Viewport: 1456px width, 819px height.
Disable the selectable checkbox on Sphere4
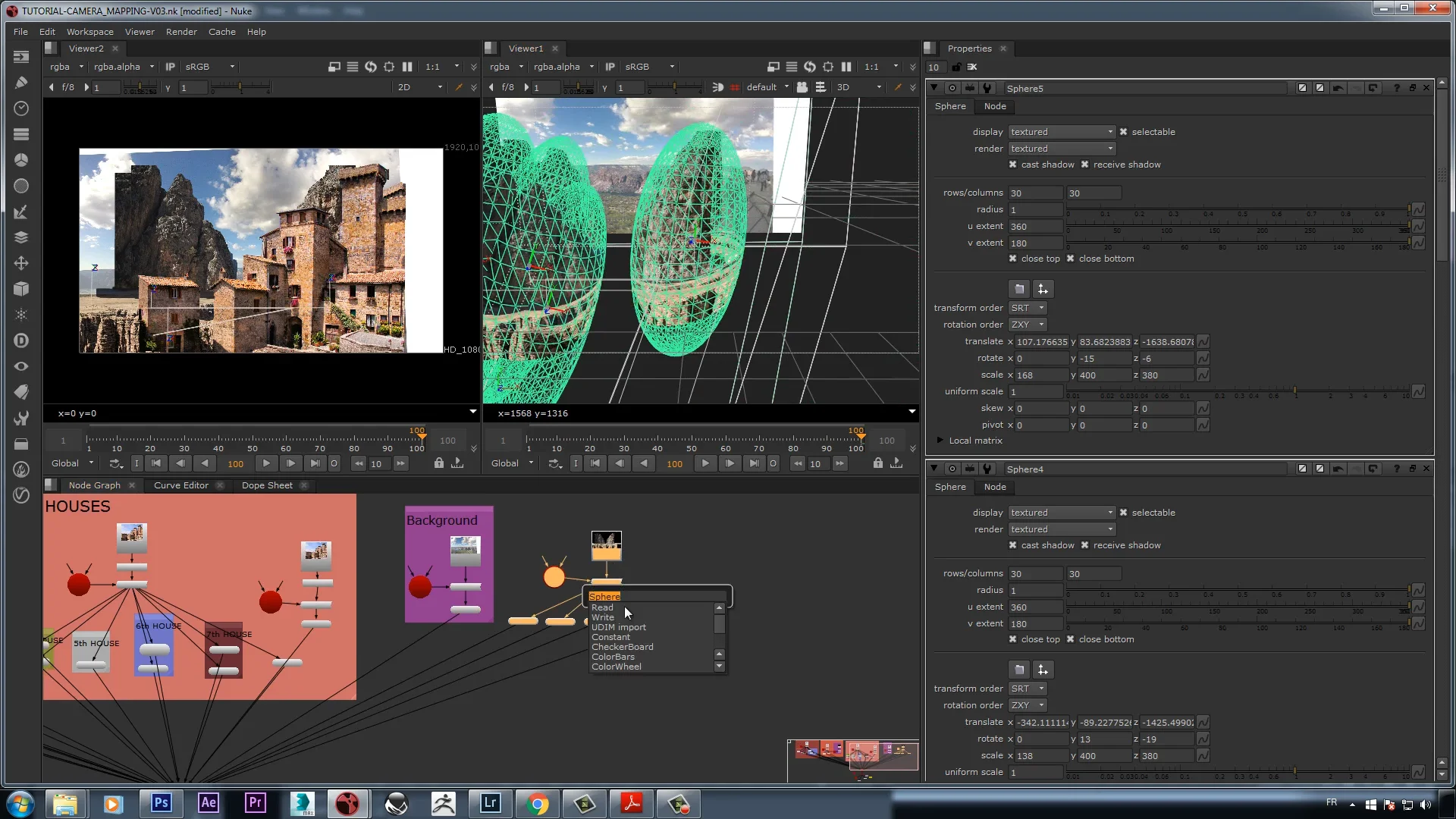pos(1125,512)
